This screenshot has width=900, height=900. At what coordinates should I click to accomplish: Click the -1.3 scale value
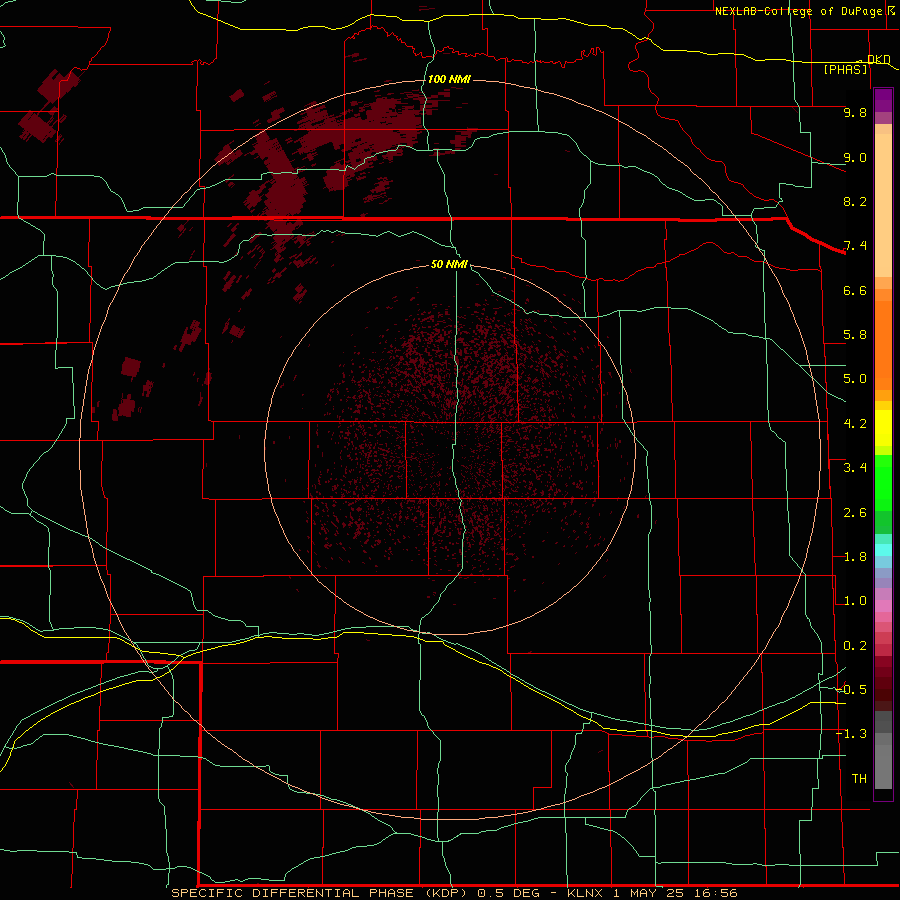[x=852, y=734]
